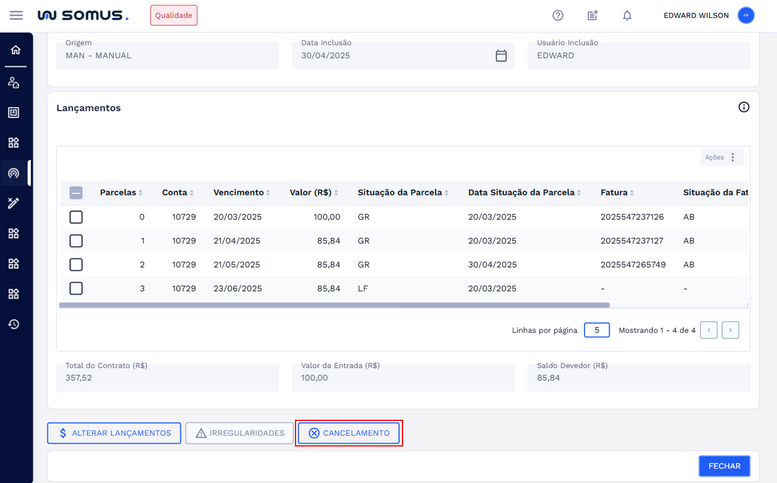Open the Ações dropdown menu
This screenshot has width=777, height=483.
pos(721,157)
